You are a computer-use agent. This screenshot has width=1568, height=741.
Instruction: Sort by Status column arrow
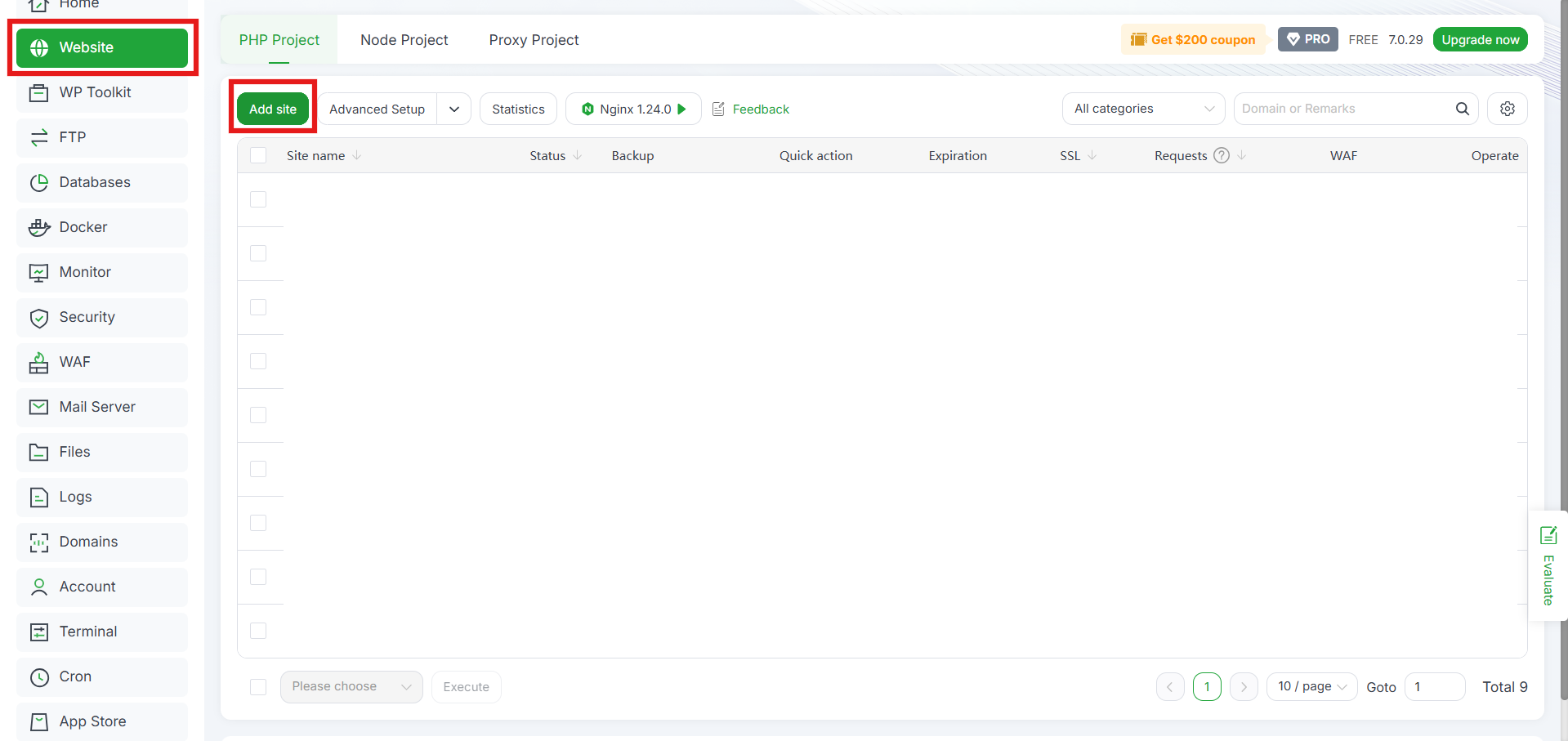578,155
